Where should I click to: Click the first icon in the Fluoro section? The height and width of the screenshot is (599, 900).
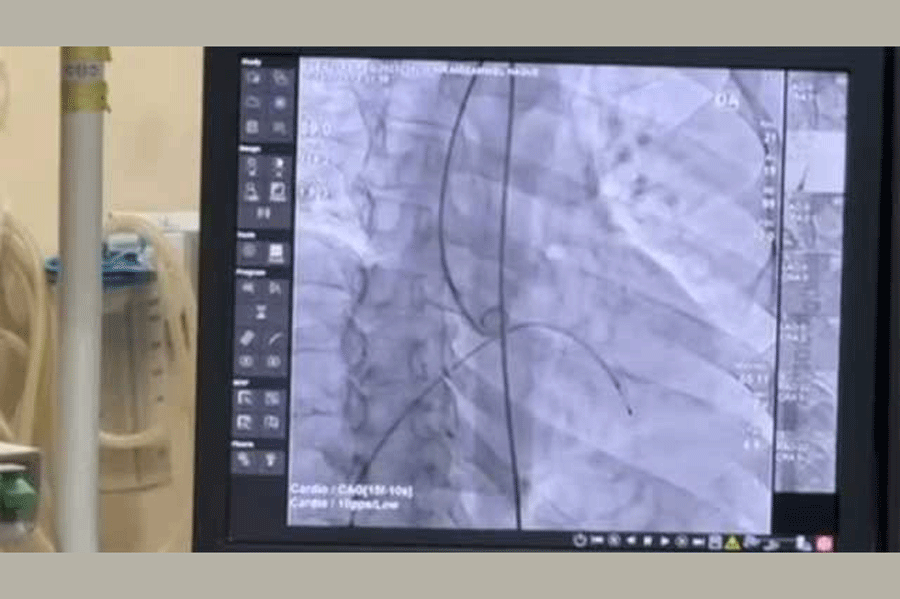(x=246, y=460)
